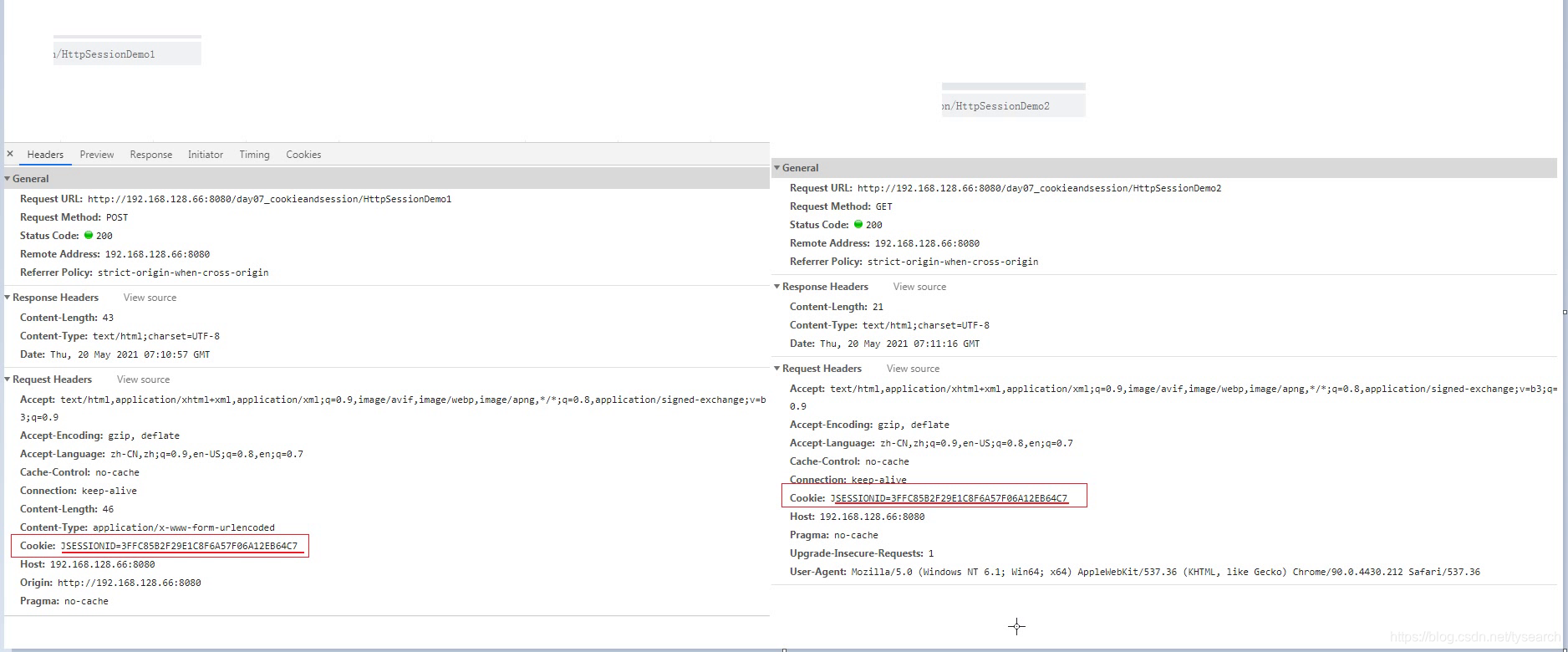This screenshot has height=652, width=1568.
Task: View source of right Response Headers
Action: coord(919,287)
